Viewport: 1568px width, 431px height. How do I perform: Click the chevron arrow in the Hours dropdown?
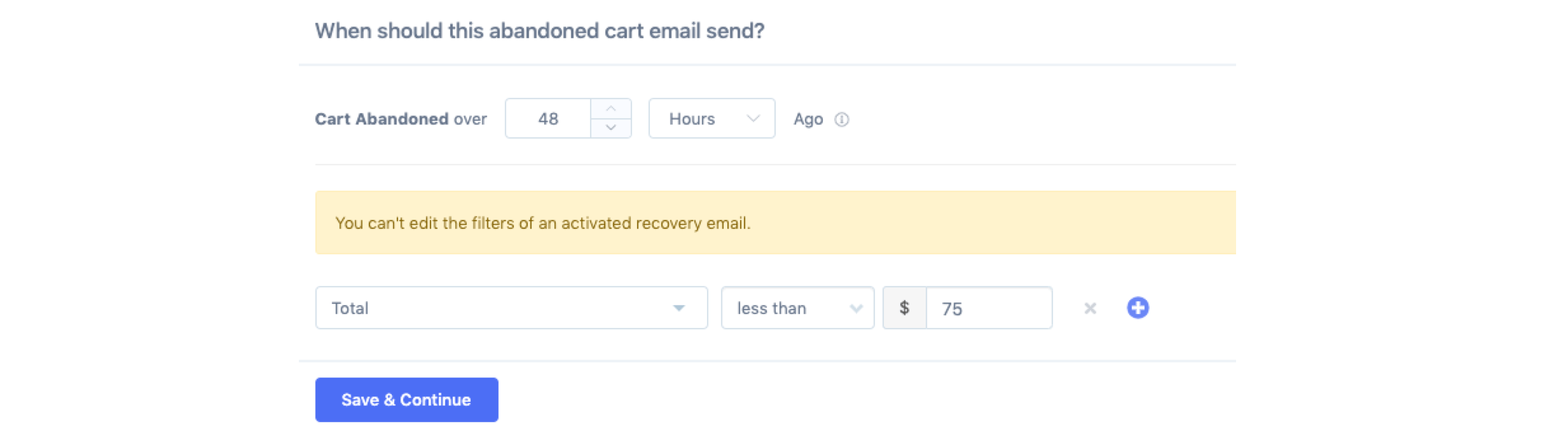pyautogui.click(x=753, y=118)
